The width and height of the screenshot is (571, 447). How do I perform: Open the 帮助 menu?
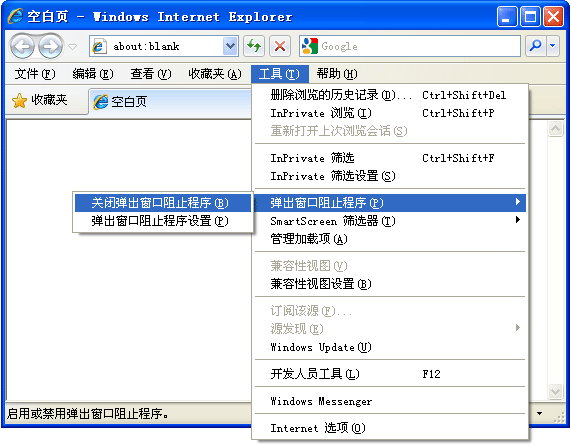point(336,74)
